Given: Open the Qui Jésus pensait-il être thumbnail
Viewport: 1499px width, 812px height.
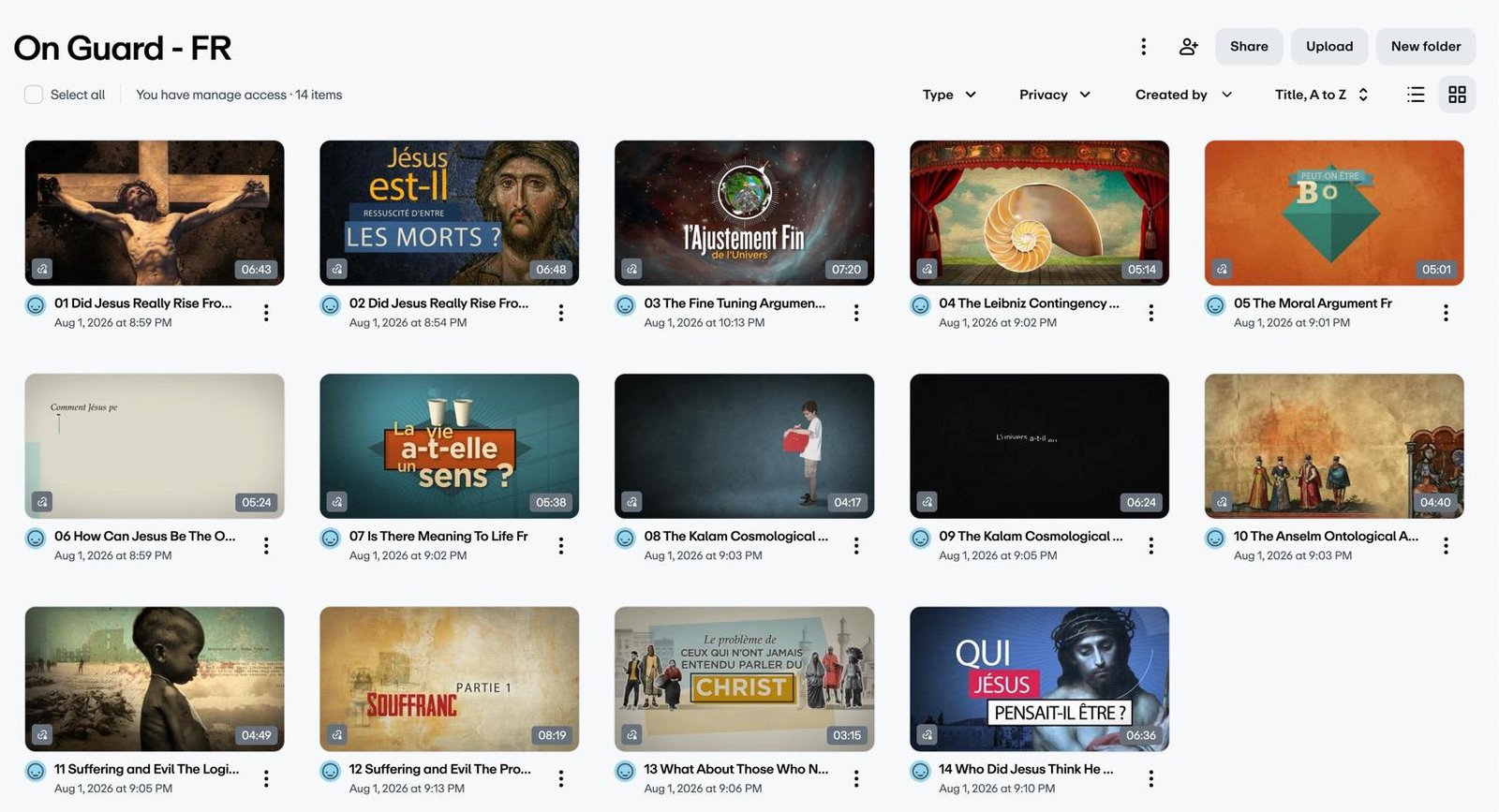Looking at the screenshot, I should [x=1039, y=679].
